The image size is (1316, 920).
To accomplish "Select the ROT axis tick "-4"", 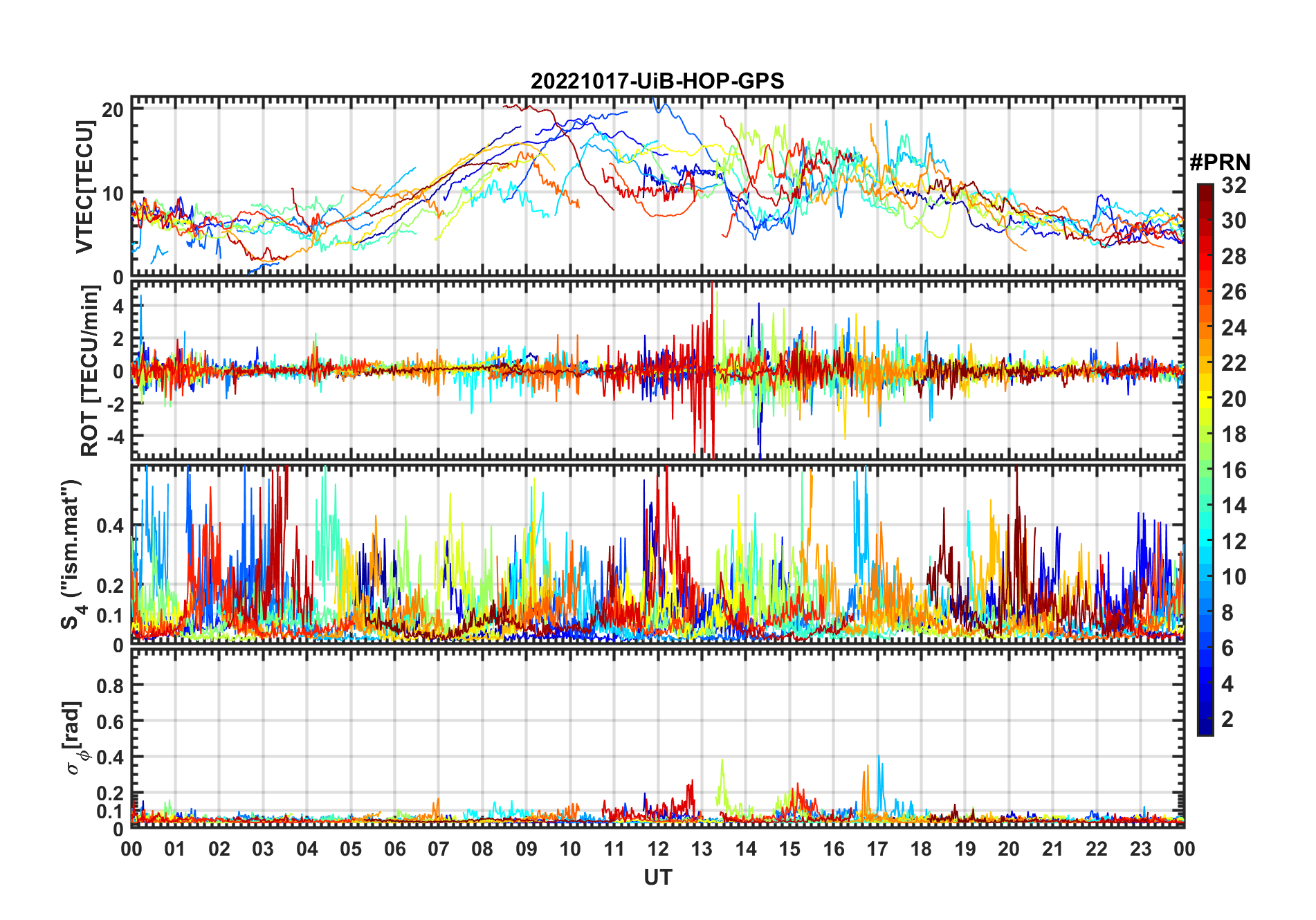I will pos(114,437).
